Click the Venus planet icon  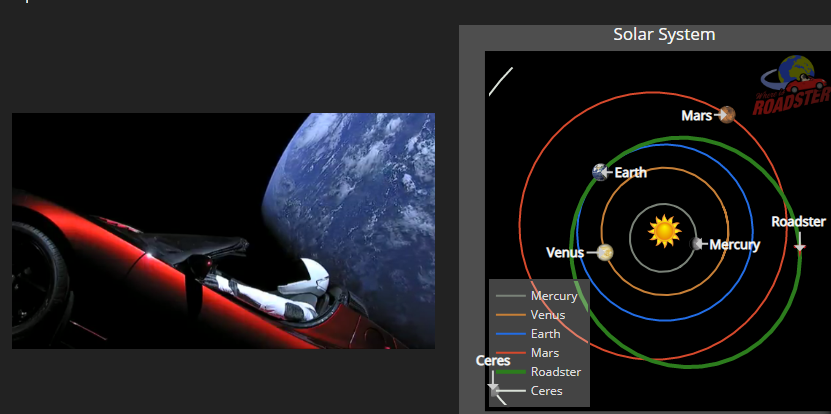point(605,253)
